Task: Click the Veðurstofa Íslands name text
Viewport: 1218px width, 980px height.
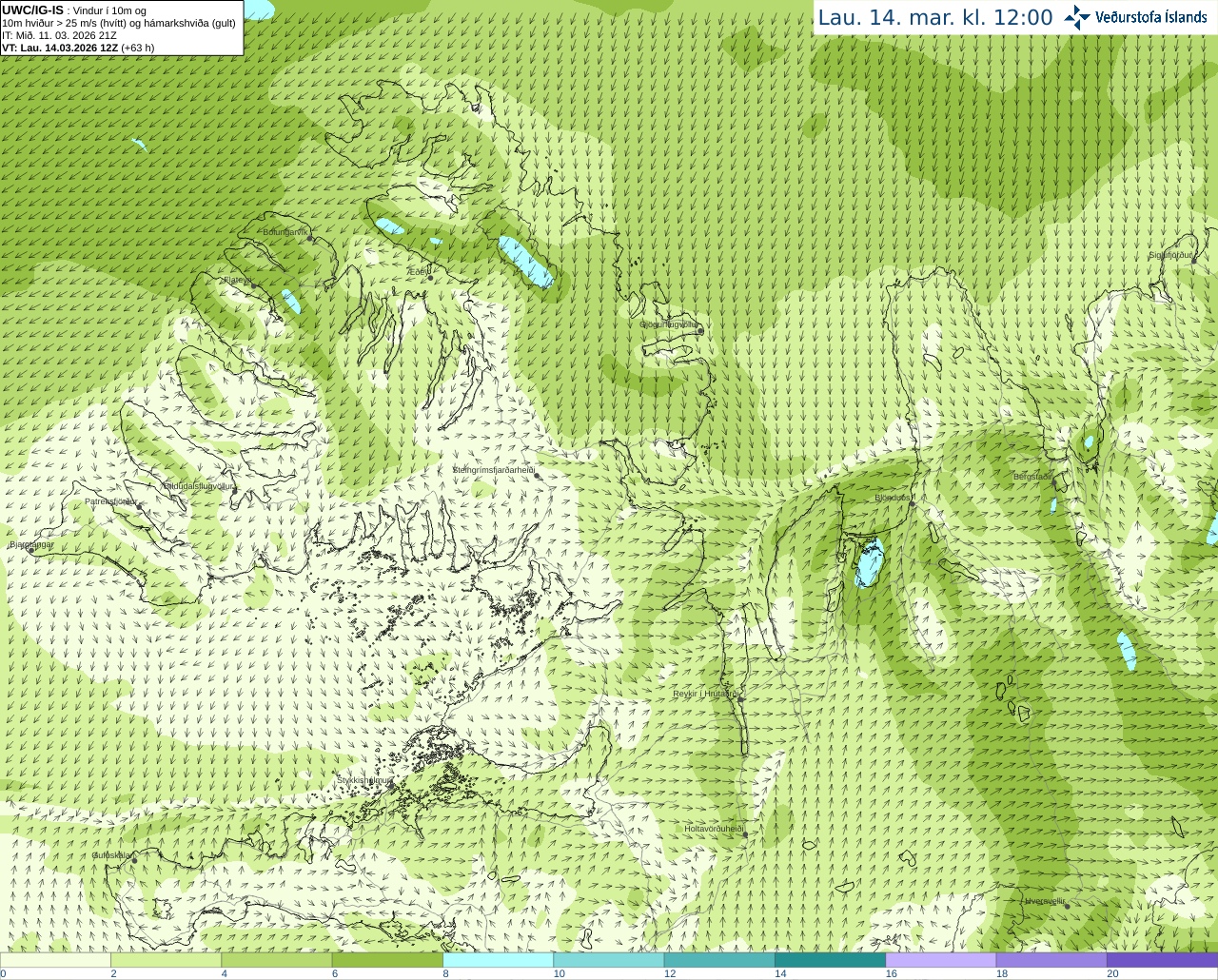Action: pyautogui.click(x=1151, y=17)
